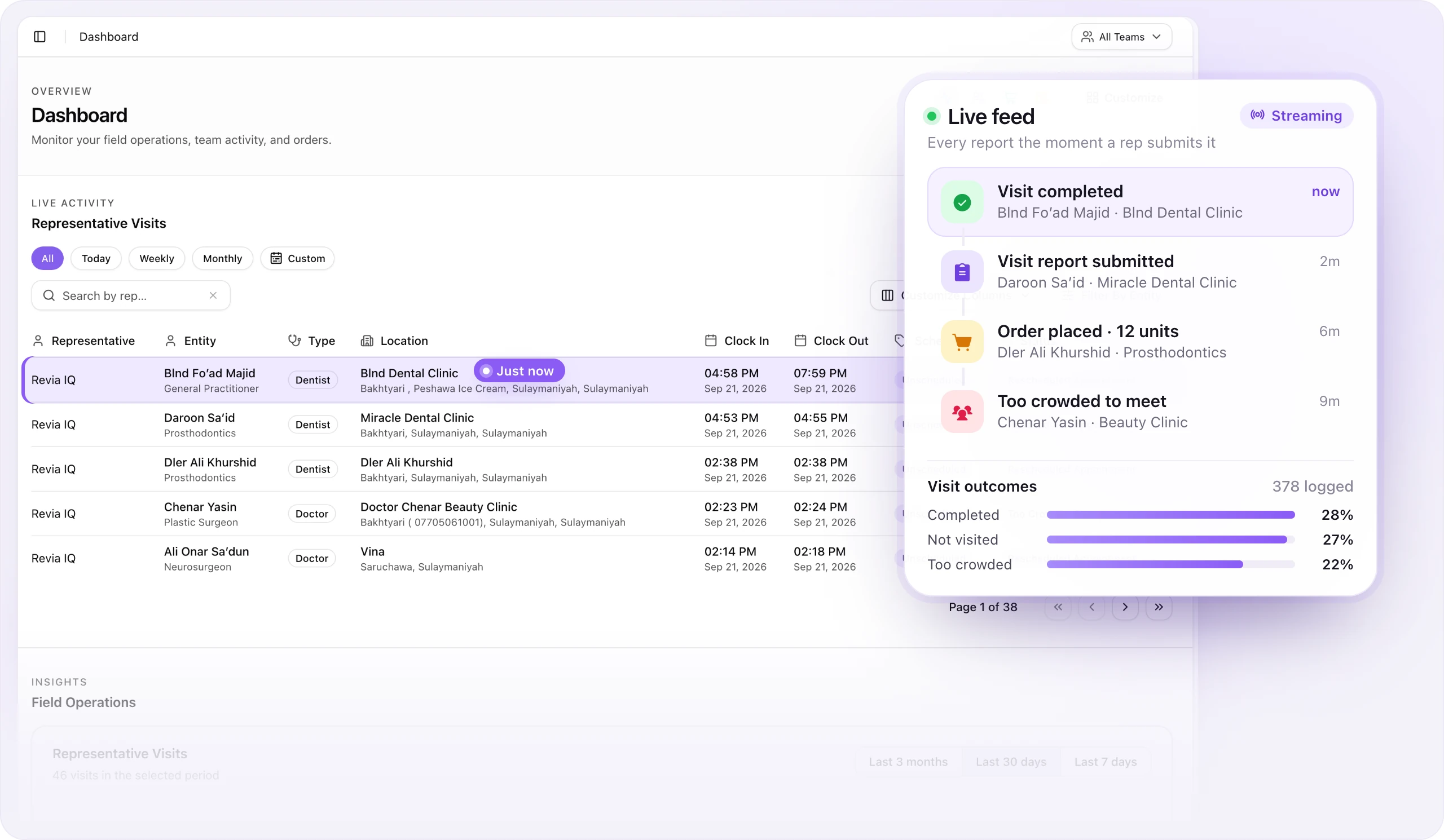Click the green checkmark visit completed icon
The width and height of the screenshot is (1444, 840).
pos(962,202)
